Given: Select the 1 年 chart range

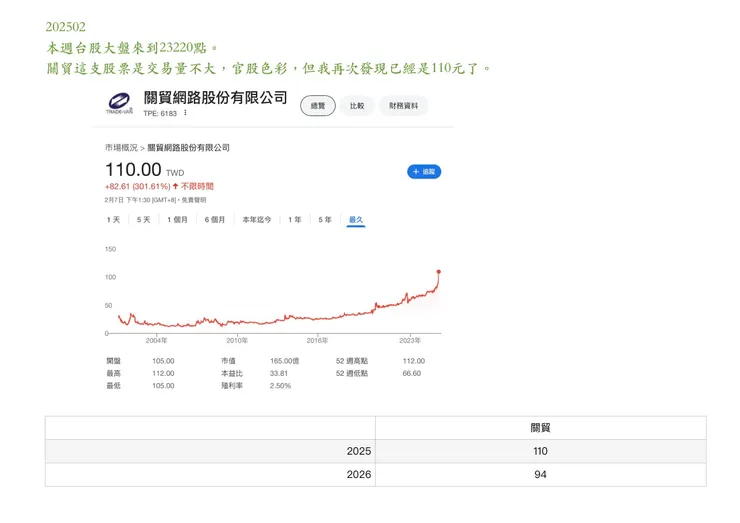Looking at the screenshot, I should tap(295, 219).
